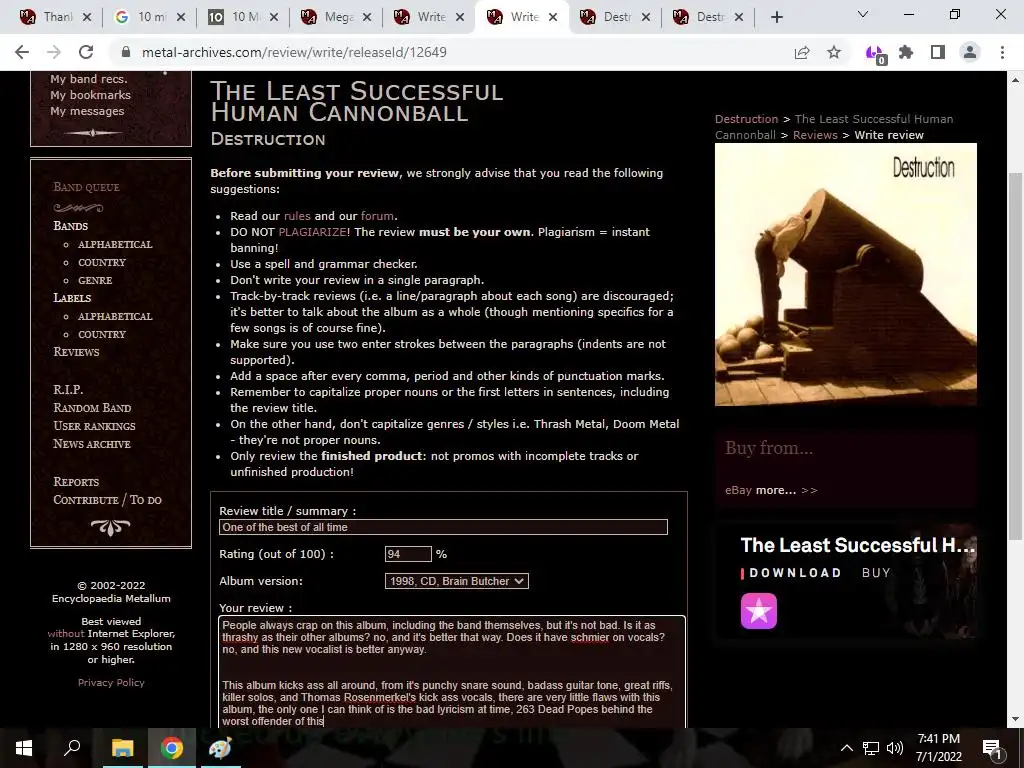Open Random Band link

92,408
